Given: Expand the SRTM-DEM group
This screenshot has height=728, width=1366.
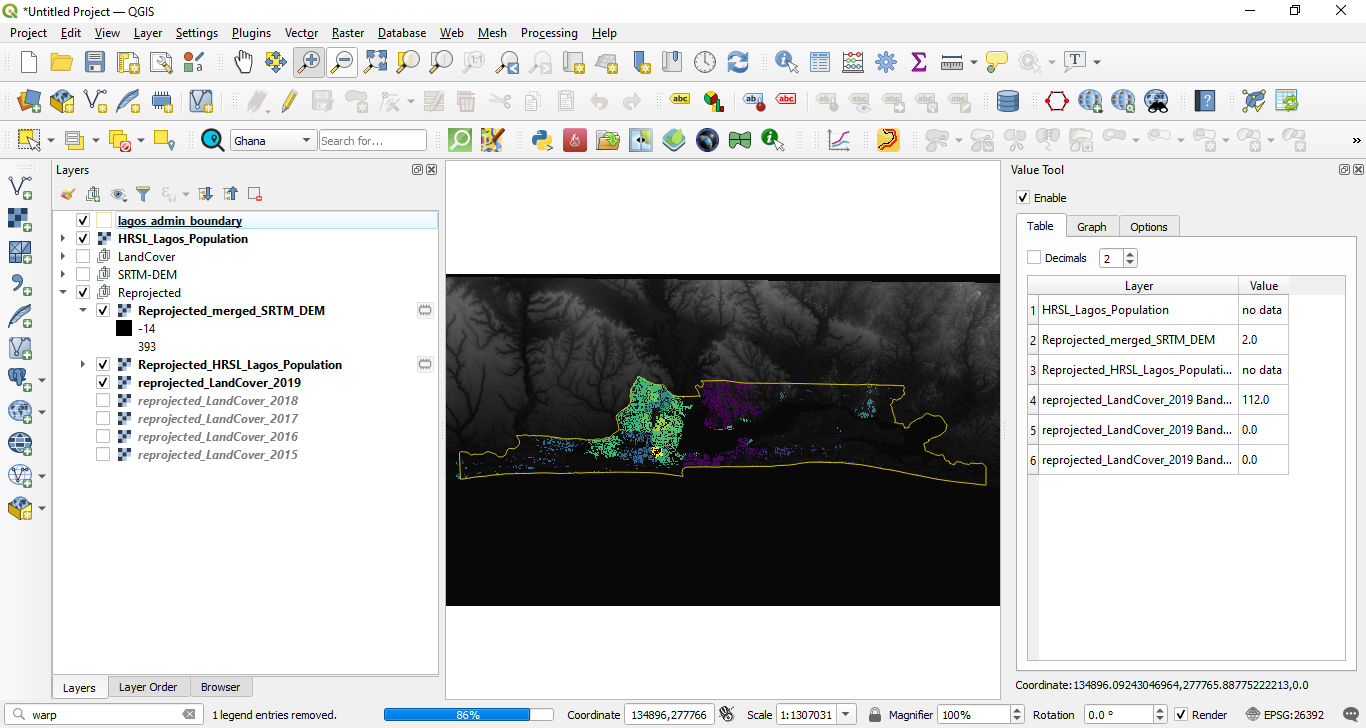Looking at the screenshot, I should click(x=64, y=275).
